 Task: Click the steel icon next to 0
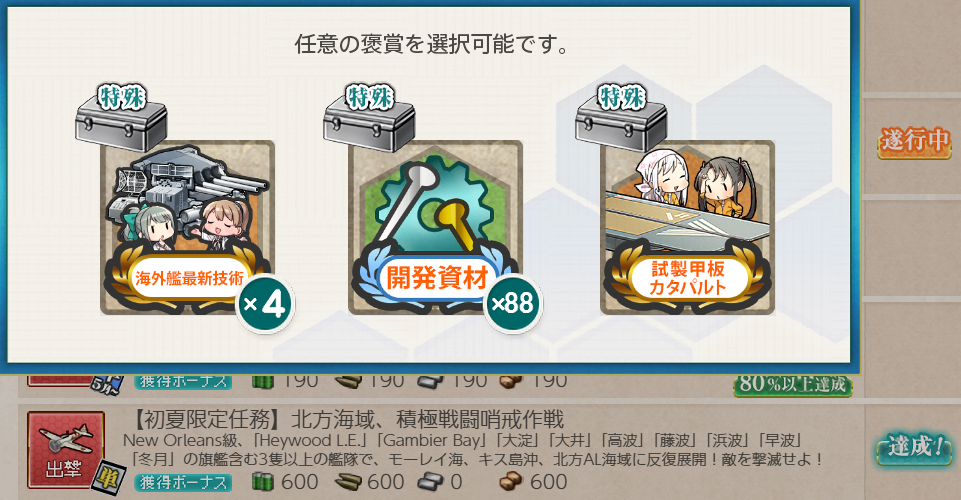click(430, 483)
